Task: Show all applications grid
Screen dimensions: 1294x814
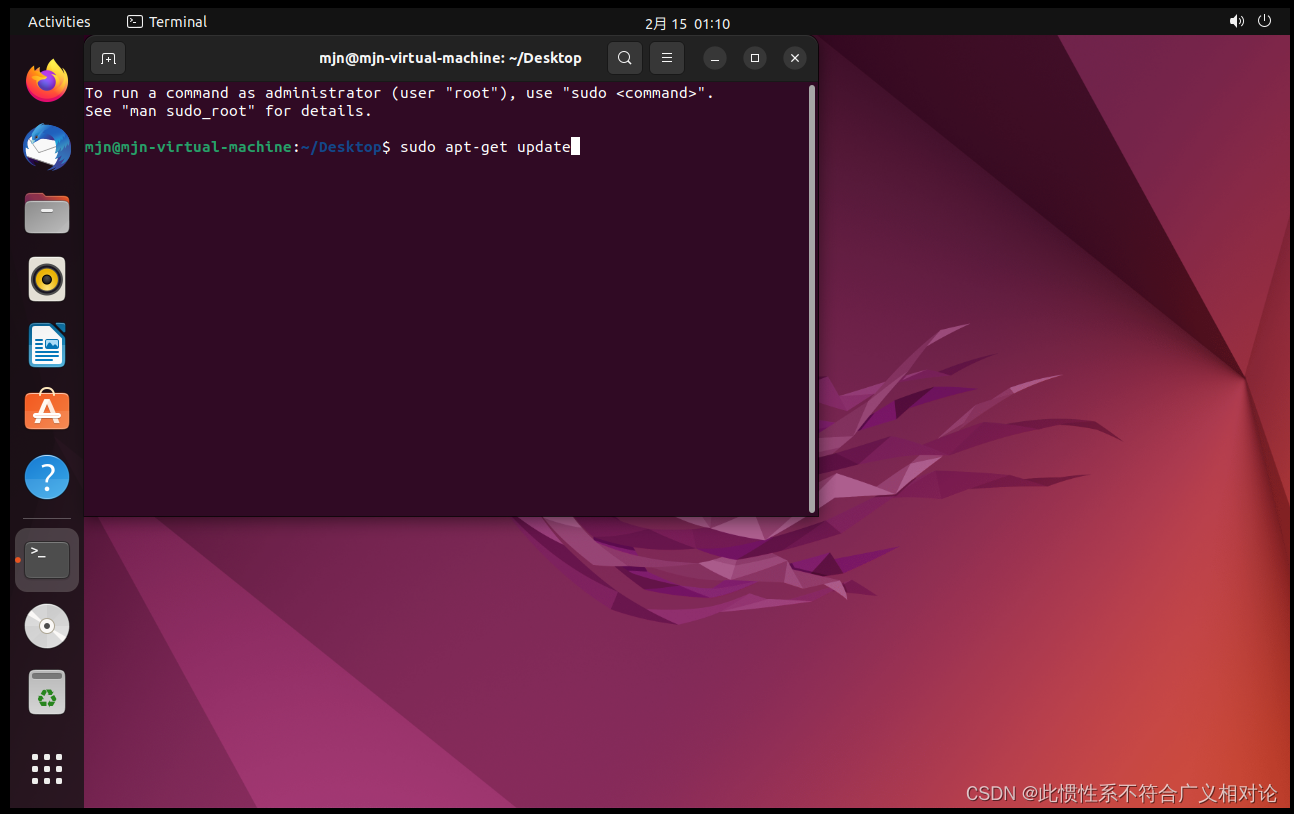Action: click(46, 769)
